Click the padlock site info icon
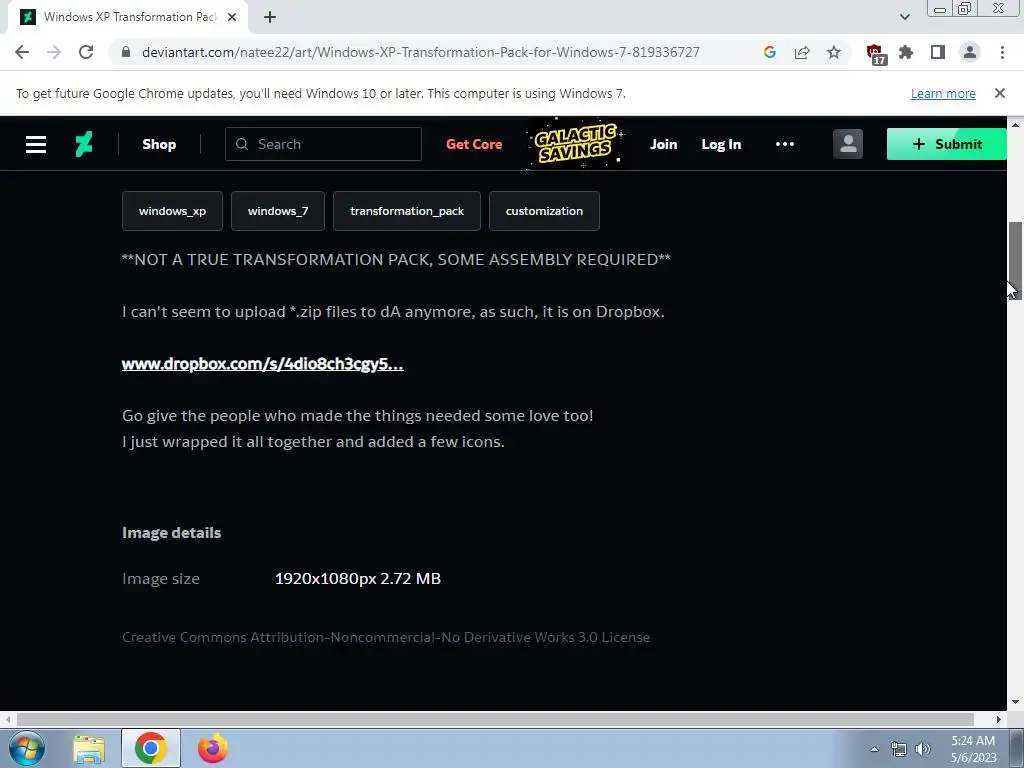Screen dimensions: 1024x768 point(126,52)
